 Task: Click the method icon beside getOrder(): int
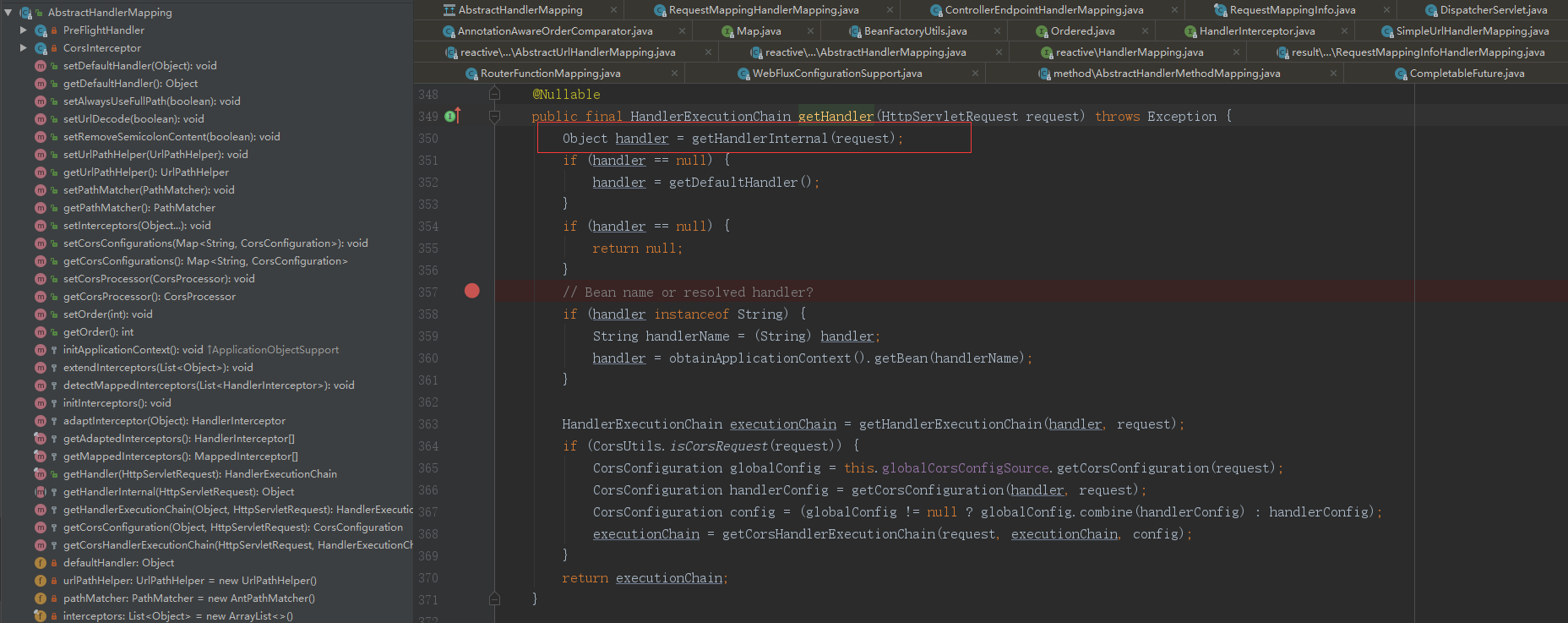tap(40, 332)
